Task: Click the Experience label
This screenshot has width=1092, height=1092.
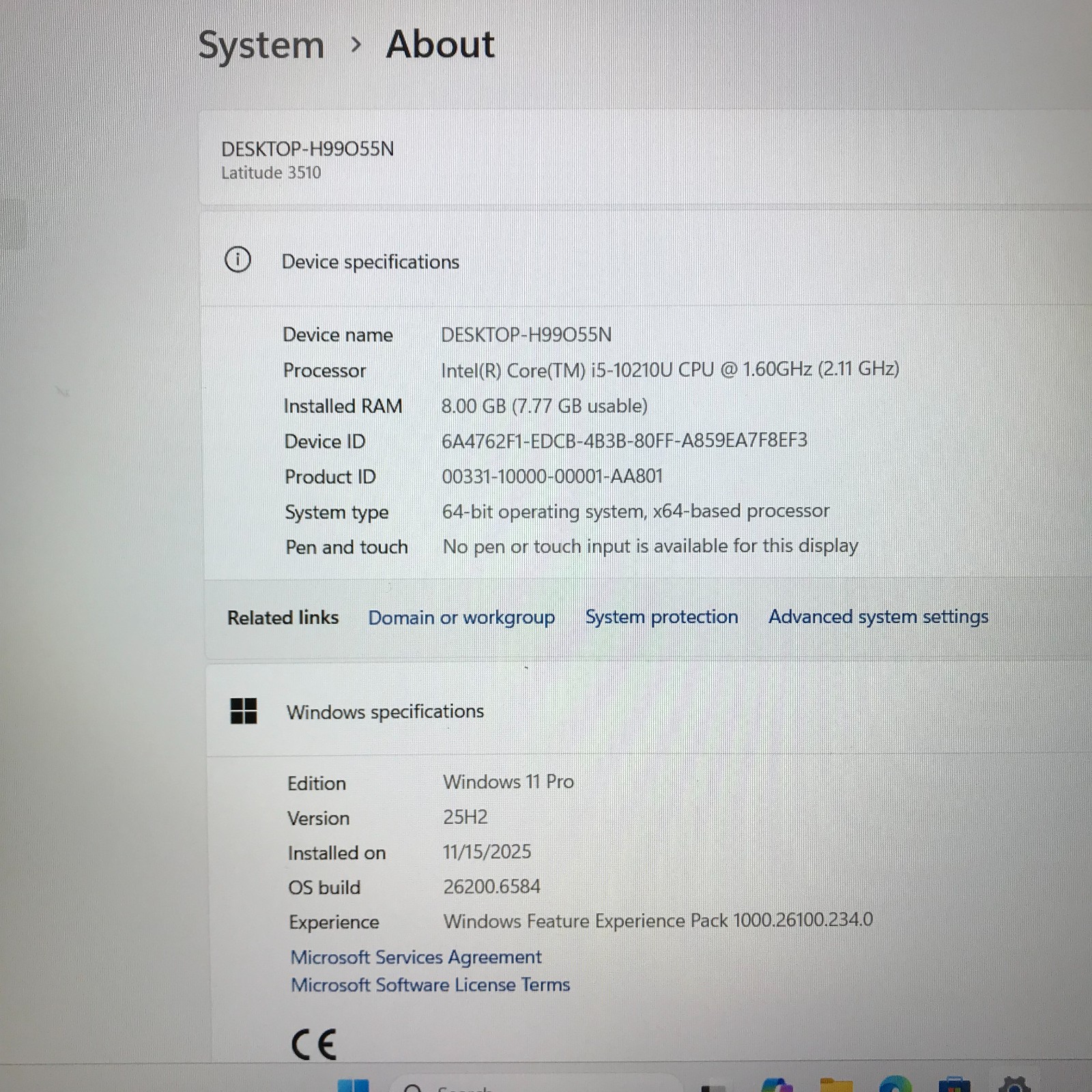Action: coord(334,923)
